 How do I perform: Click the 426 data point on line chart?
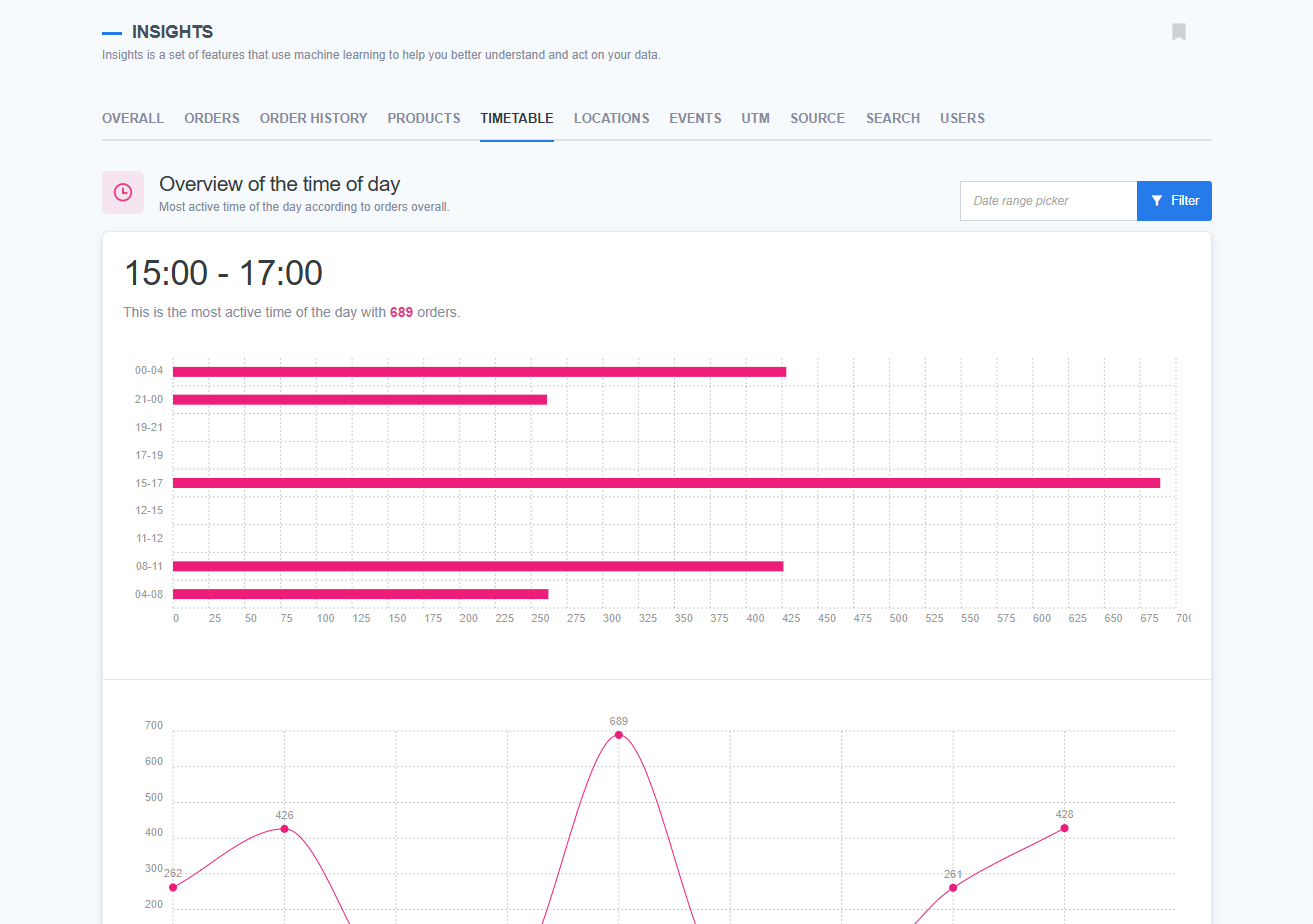tap(284, 829)
